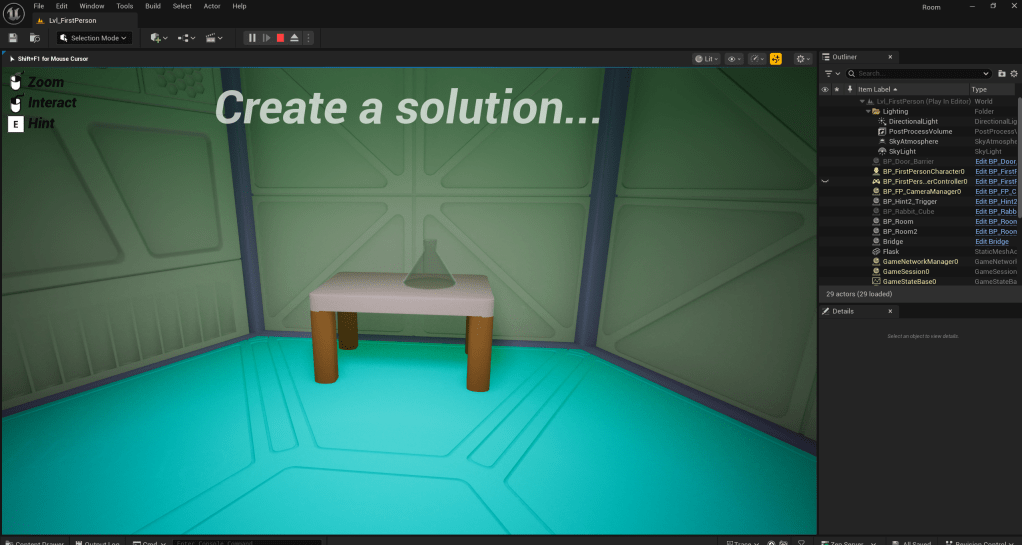This screenshot has height=545, width=1022.
Task: Click the yellow viewport immersive mode icon
Action: (775, 59)
